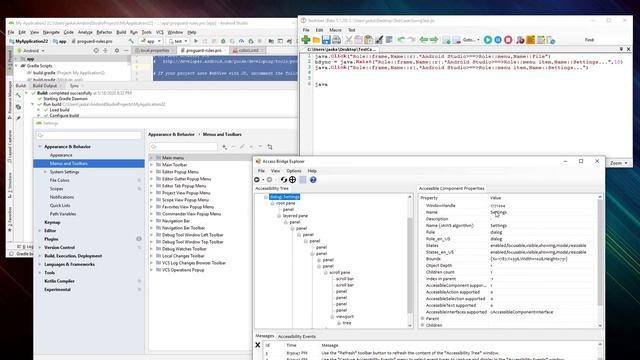Image resolution: width=640 pixels, height=360 pixels.
Task: Collapse the scroll pane node in Accessibility Tree
Action: pos(326,272)
